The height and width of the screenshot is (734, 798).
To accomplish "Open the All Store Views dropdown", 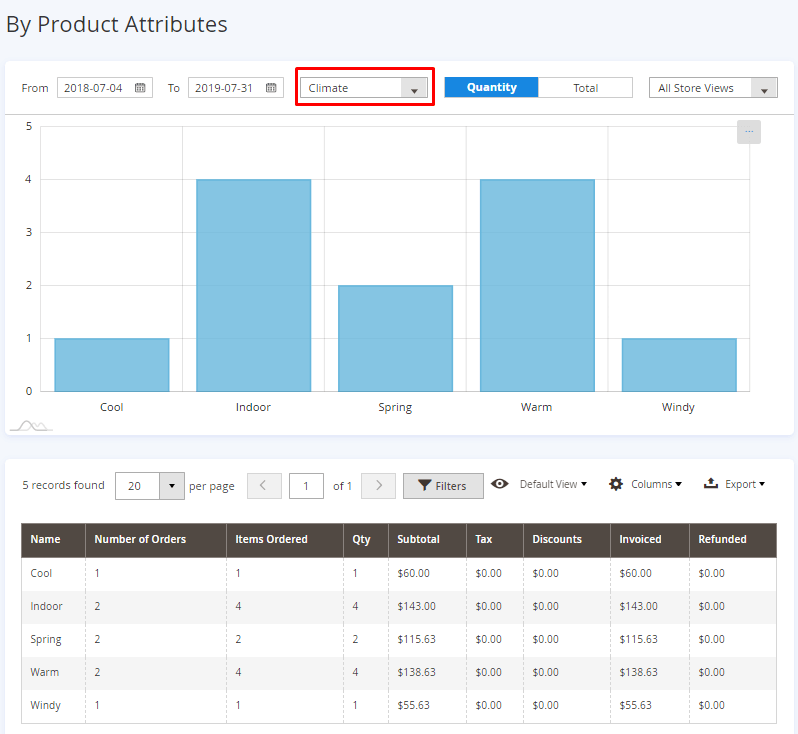I will coord(713,88).
